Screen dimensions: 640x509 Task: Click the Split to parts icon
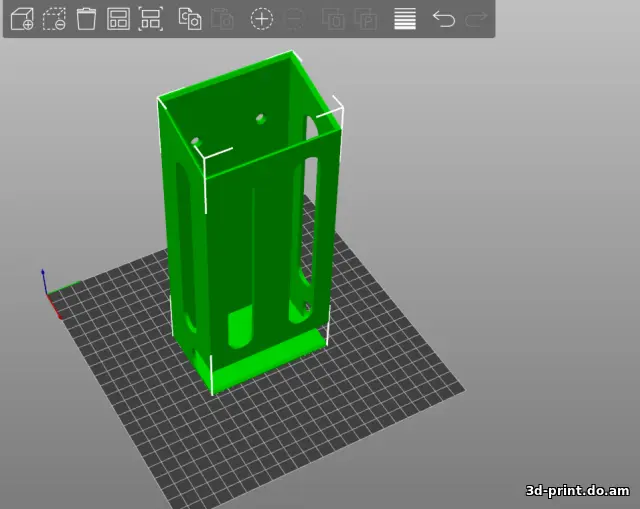coord(366,19)
